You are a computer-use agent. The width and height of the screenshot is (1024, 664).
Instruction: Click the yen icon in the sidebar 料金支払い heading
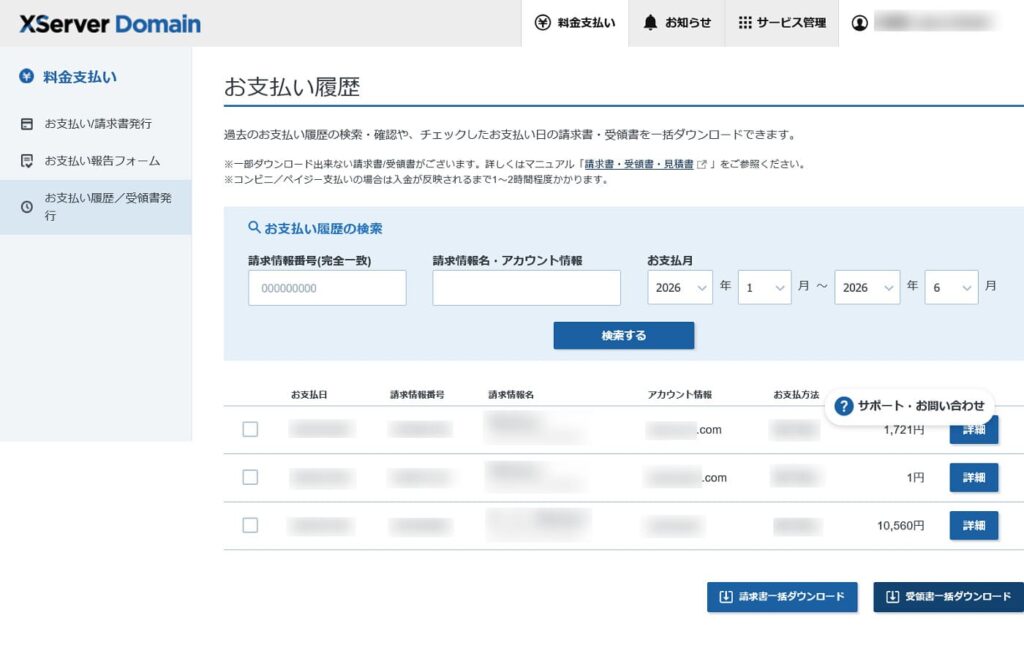coord(26,76)
